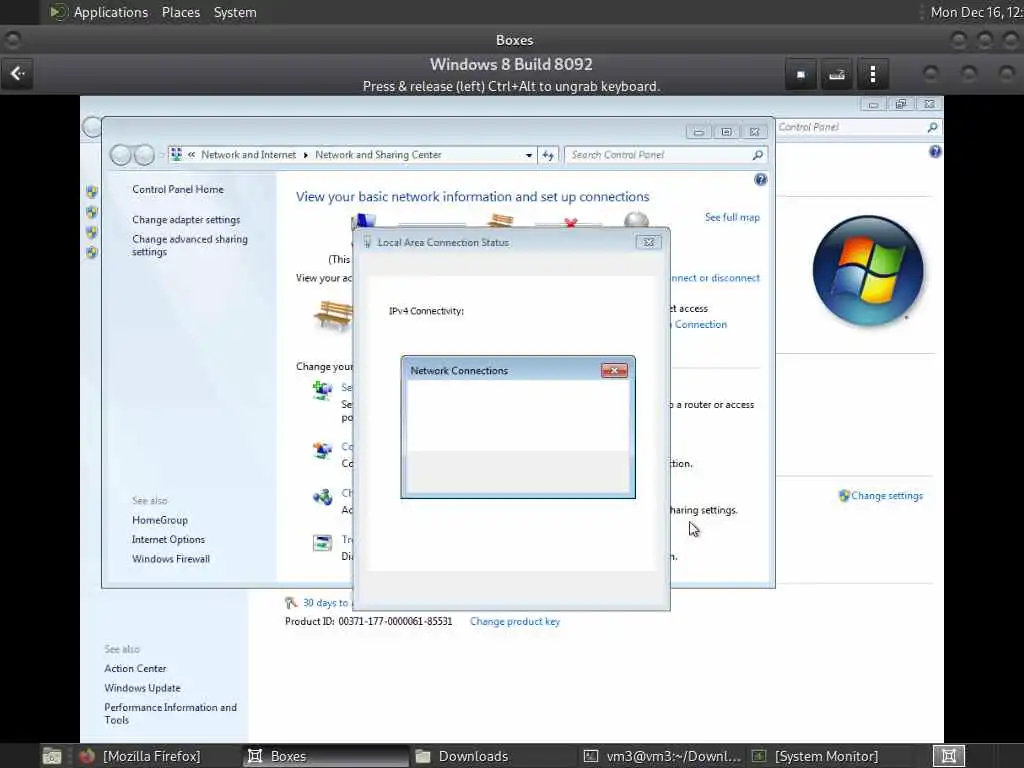Expand the address bar dropdown arrow
1024x768 pixels.
point(528,155)
